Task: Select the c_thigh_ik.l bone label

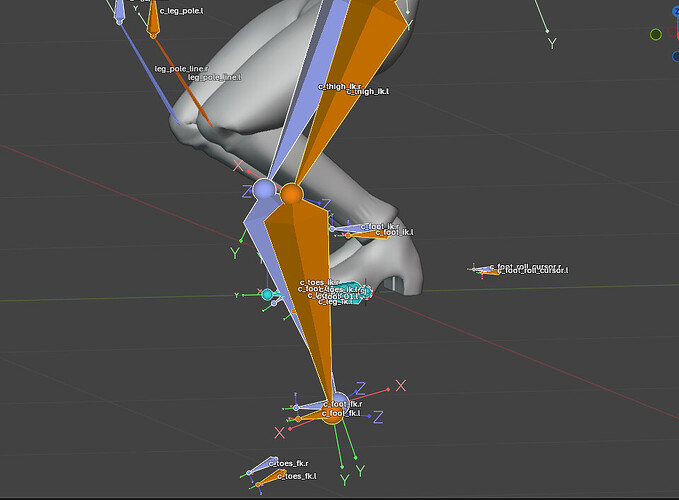Action: pyautogui.click(x=368, y=91)
